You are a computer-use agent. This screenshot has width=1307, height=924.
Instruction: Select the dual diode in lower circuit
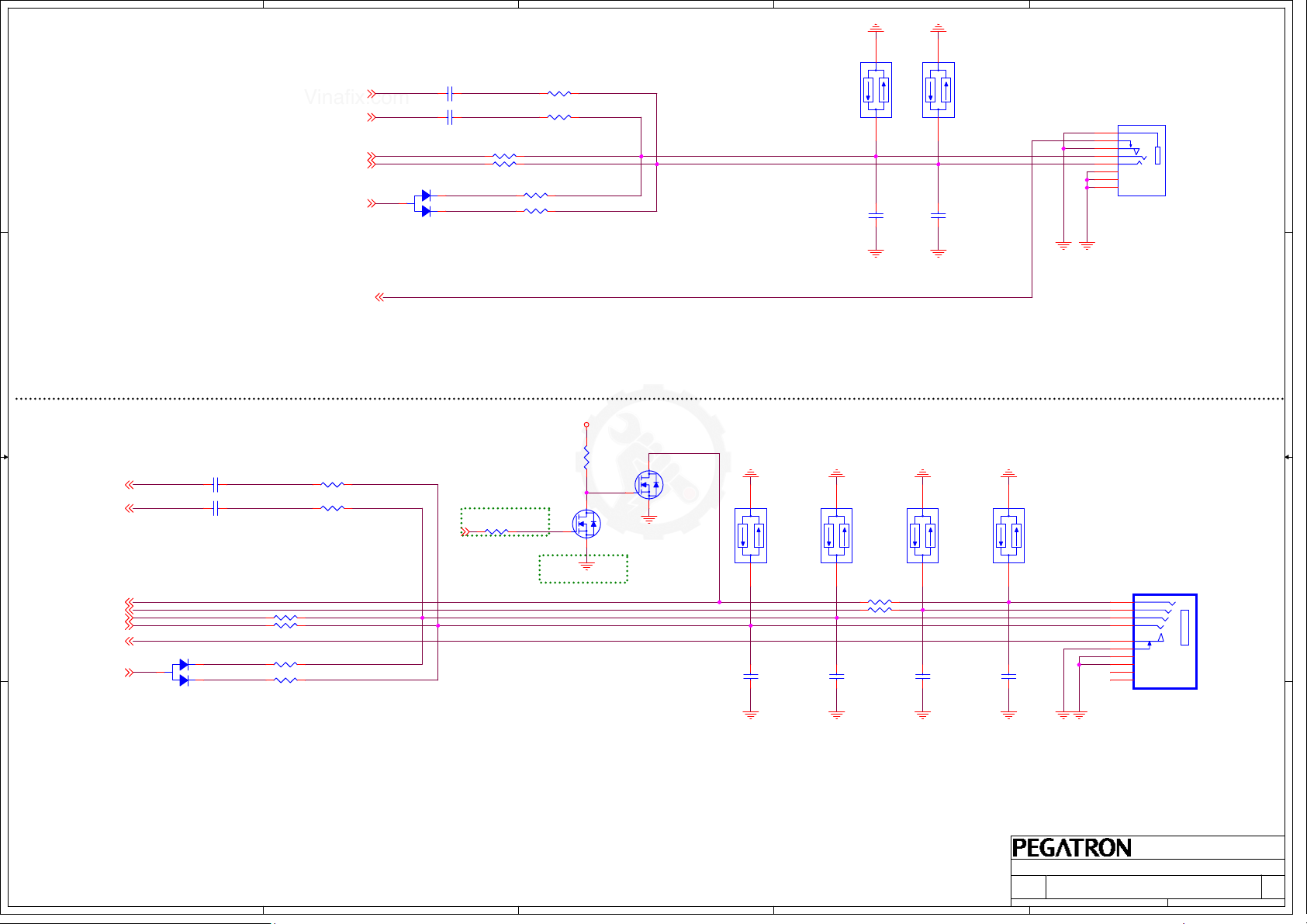181,673
